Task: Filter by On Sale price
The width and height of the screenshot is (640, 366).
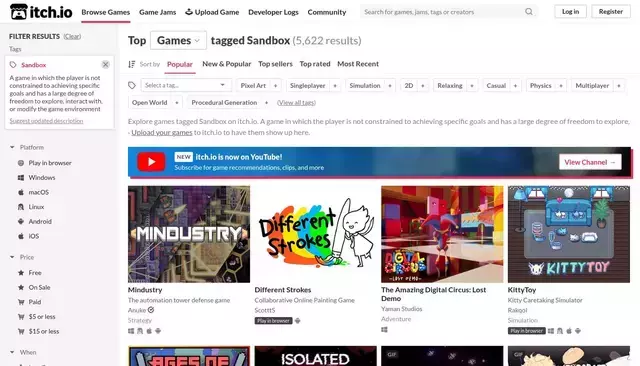Action: coord(39,287)
